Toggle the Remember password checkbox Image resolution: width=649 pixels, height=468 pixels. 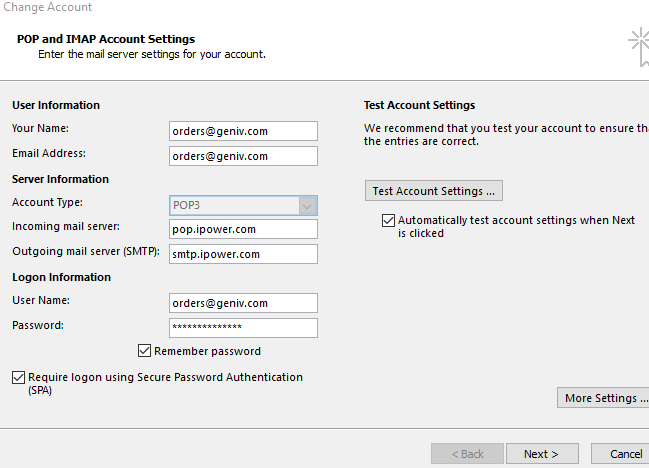click(144, 350)
